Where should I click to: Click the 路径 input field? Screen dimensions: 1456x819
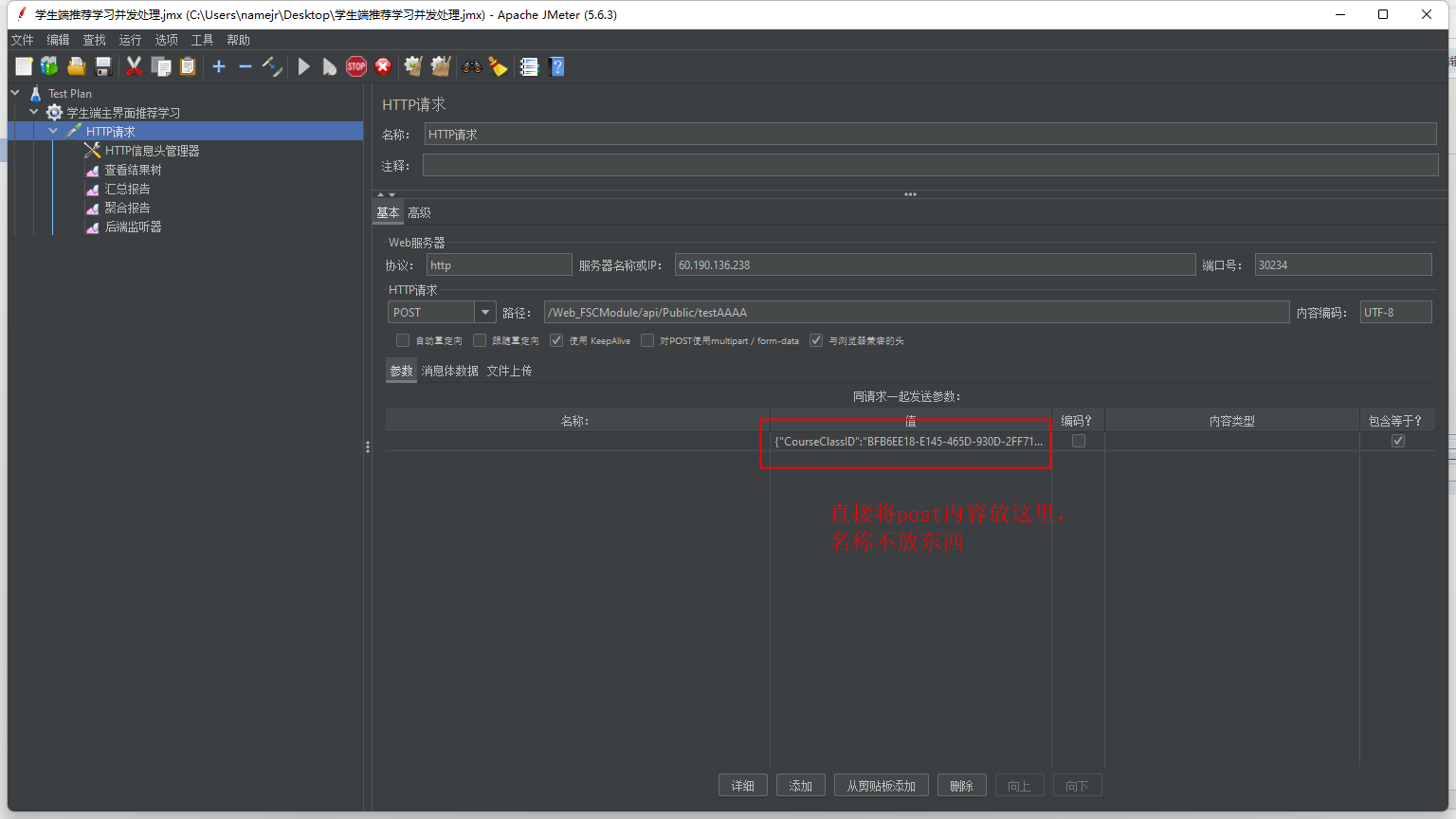pyautogui.click(x=917, y=313)
